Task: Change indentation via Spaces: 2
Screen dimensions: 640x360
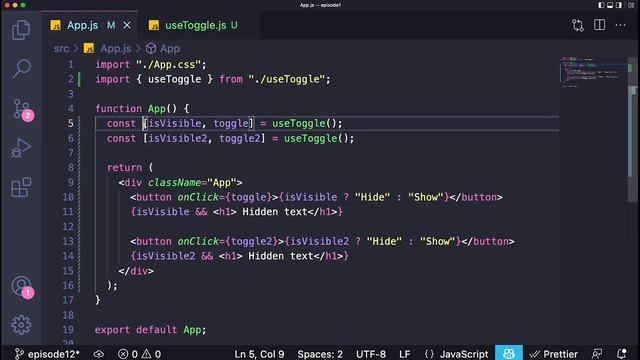Action: [320, 354]
